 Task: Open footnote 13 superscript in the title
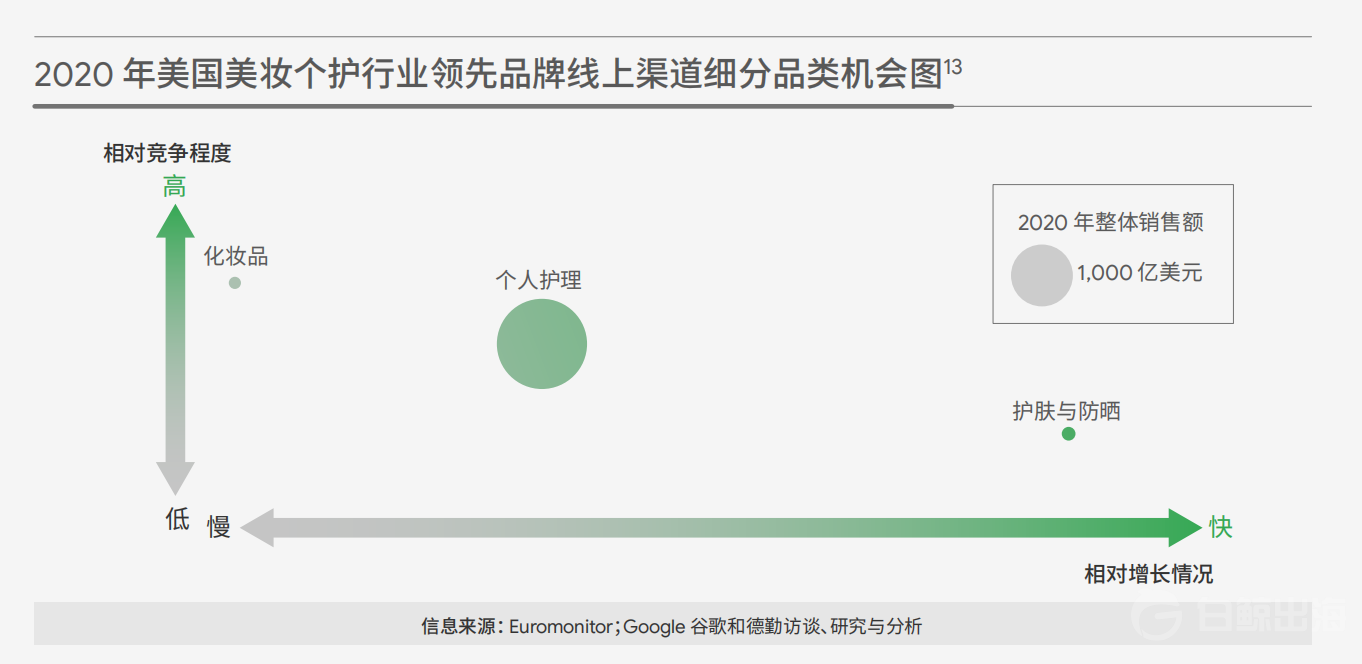(x=953, y=68)
